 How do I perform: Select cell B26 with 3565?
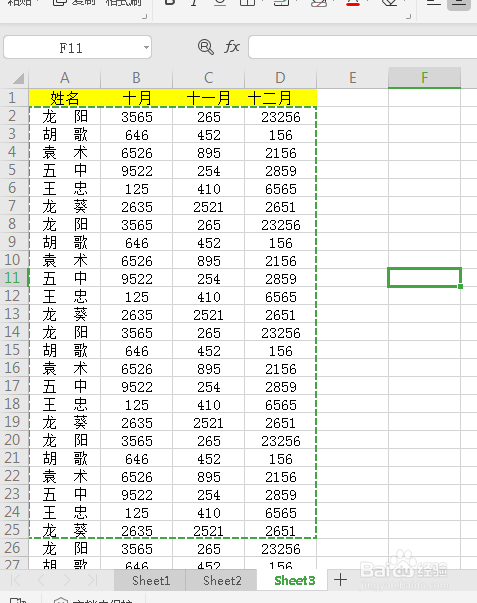(137, 548)
